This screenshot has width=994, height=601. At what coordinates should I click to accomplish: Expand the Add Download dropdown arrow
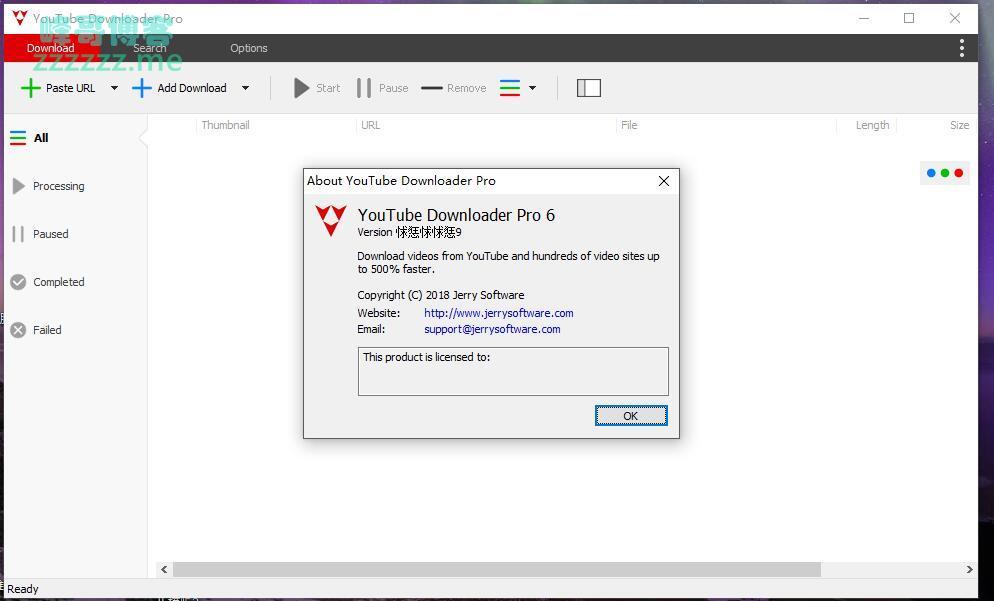(x=245, y=88)
